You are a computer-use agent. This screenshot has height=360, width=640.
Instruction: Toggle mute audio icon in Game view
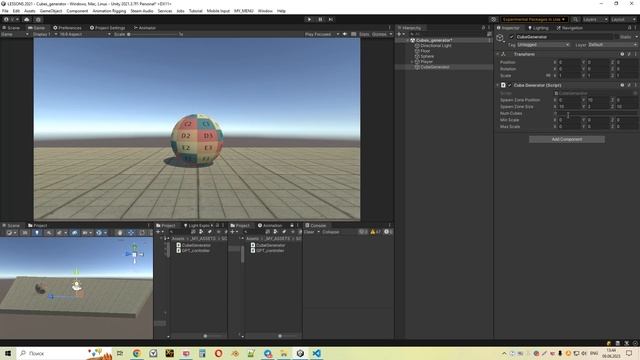345,34
